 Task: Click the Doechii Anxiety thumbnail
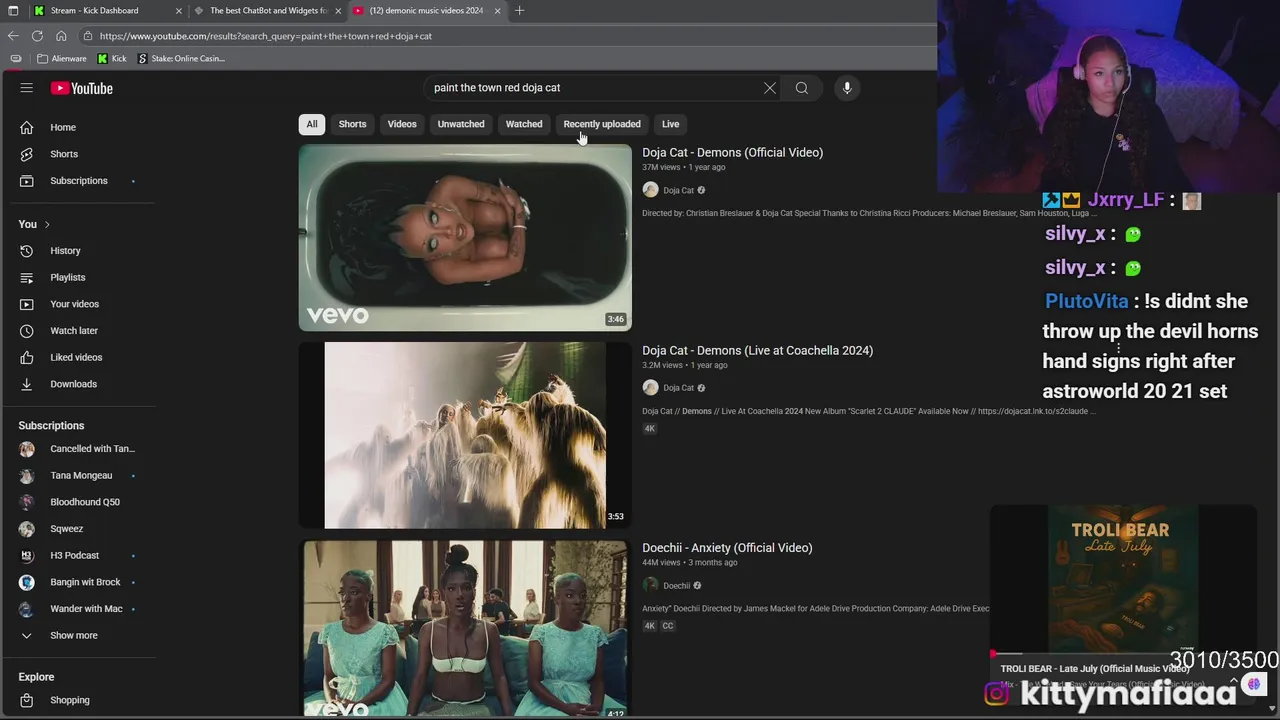465,629
